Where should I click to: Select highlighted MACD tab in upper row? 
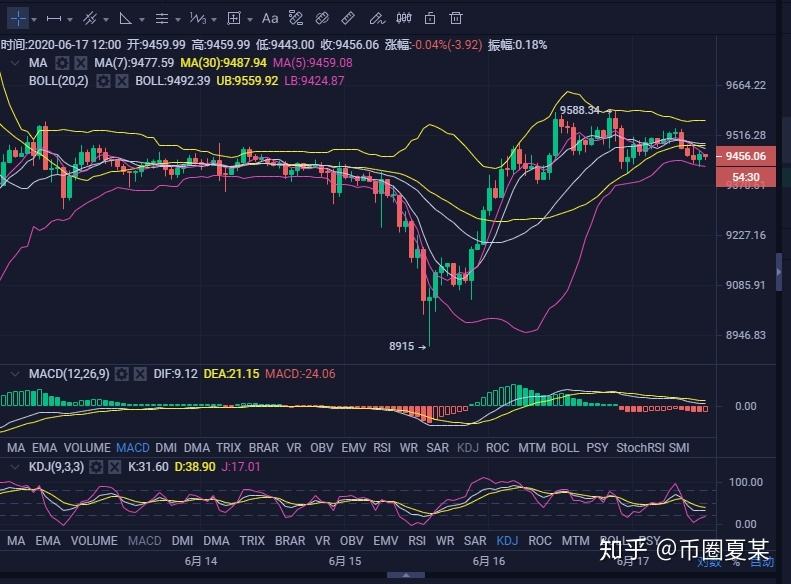133,448
